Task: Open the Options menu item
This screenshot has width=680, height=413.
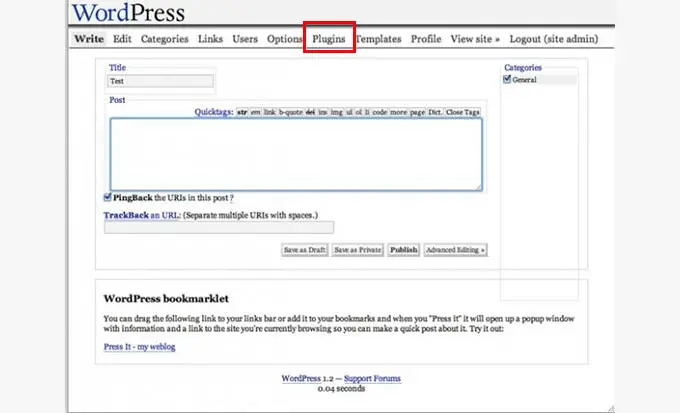Action: point(284,39)
